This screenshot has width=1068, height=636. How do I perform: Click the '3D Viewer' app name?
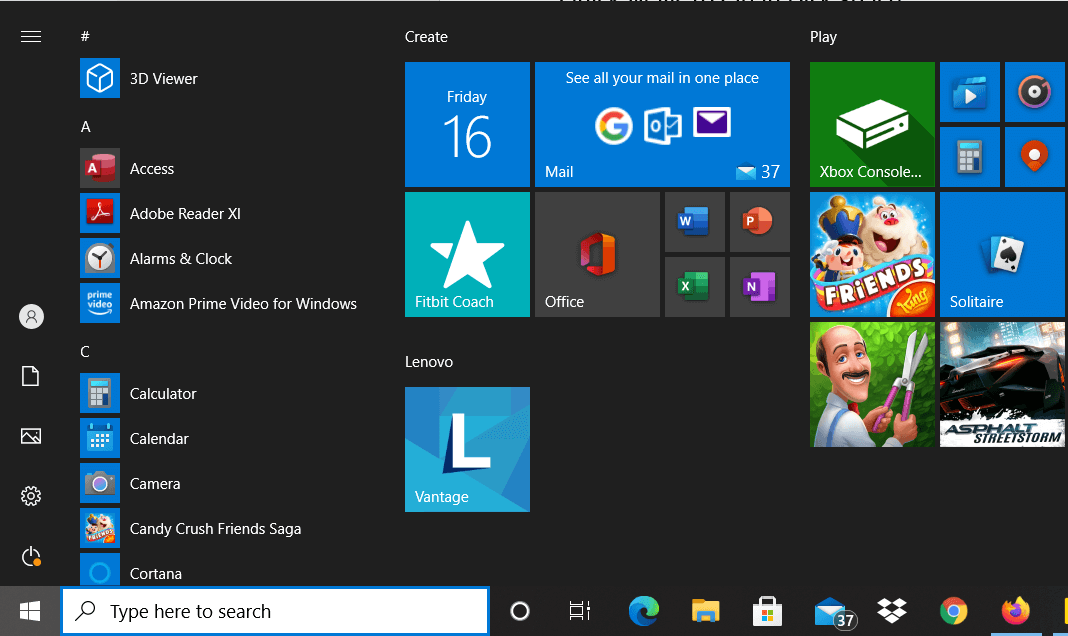[x=163, y=78]
